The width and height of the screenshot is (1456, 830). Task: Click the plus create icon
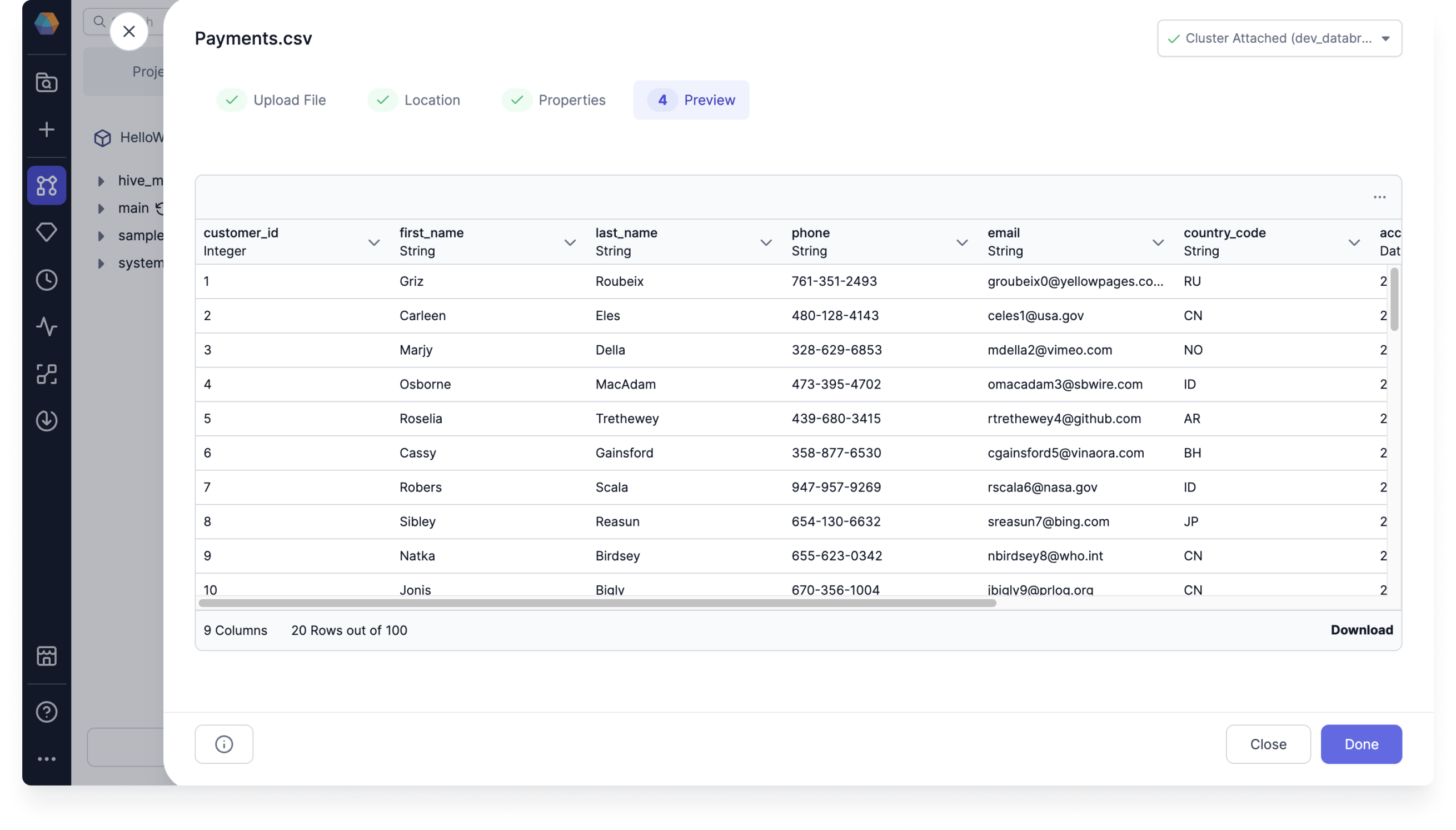[x=46, y=130]
